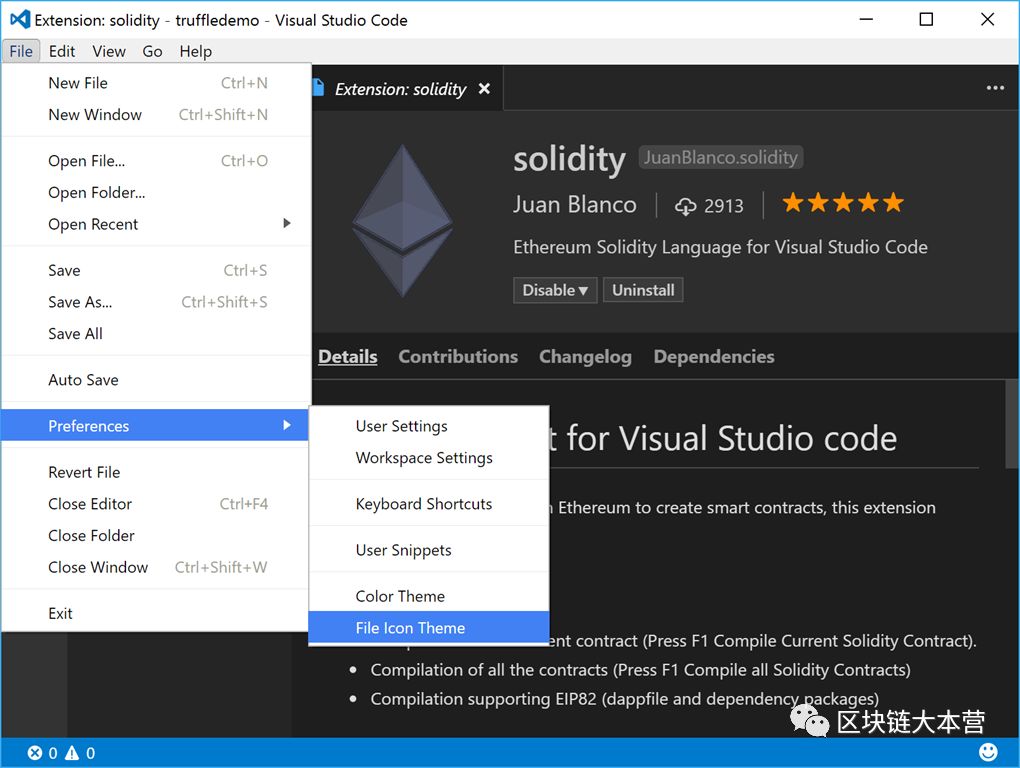Click the cloud download count icon
This screenshot has width=1020, height=768.
685,206
